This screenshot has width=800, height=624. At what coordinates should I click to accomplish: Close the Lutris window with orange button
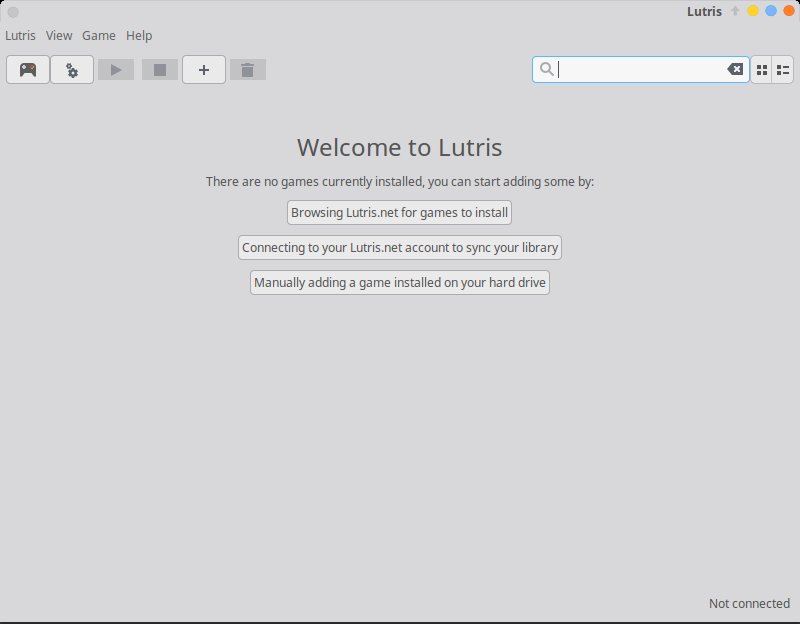tap(789, 11)
